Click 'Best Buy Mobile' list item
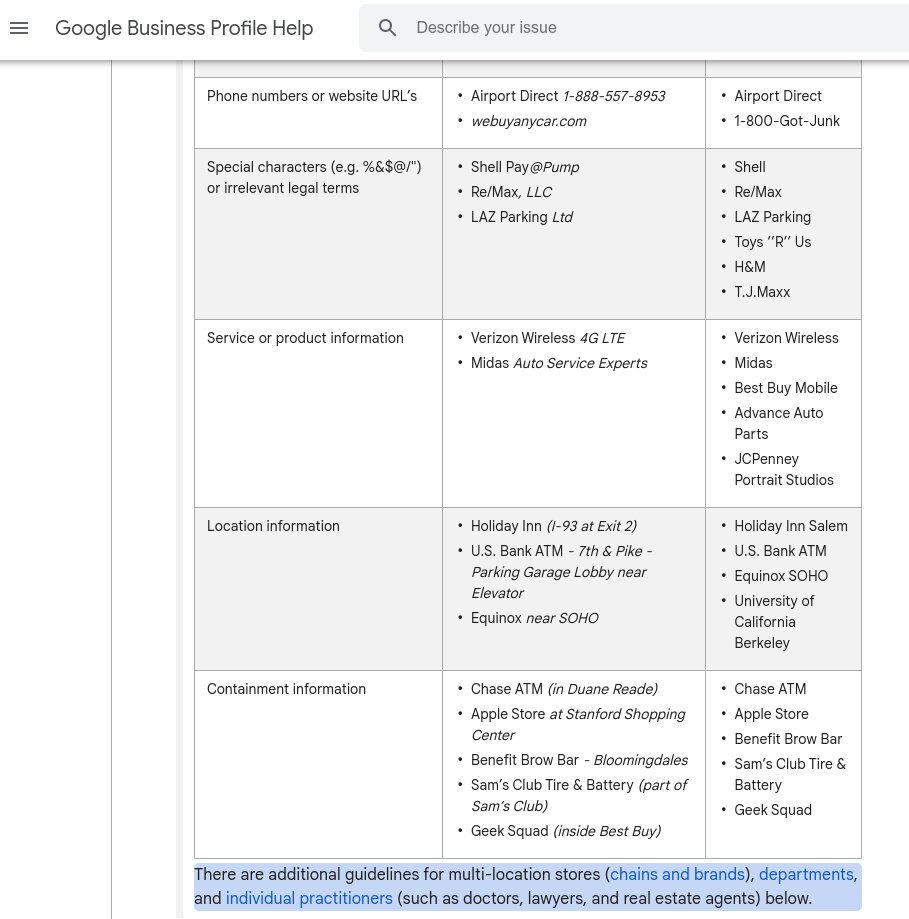The image size is (909, 919). 786,388
